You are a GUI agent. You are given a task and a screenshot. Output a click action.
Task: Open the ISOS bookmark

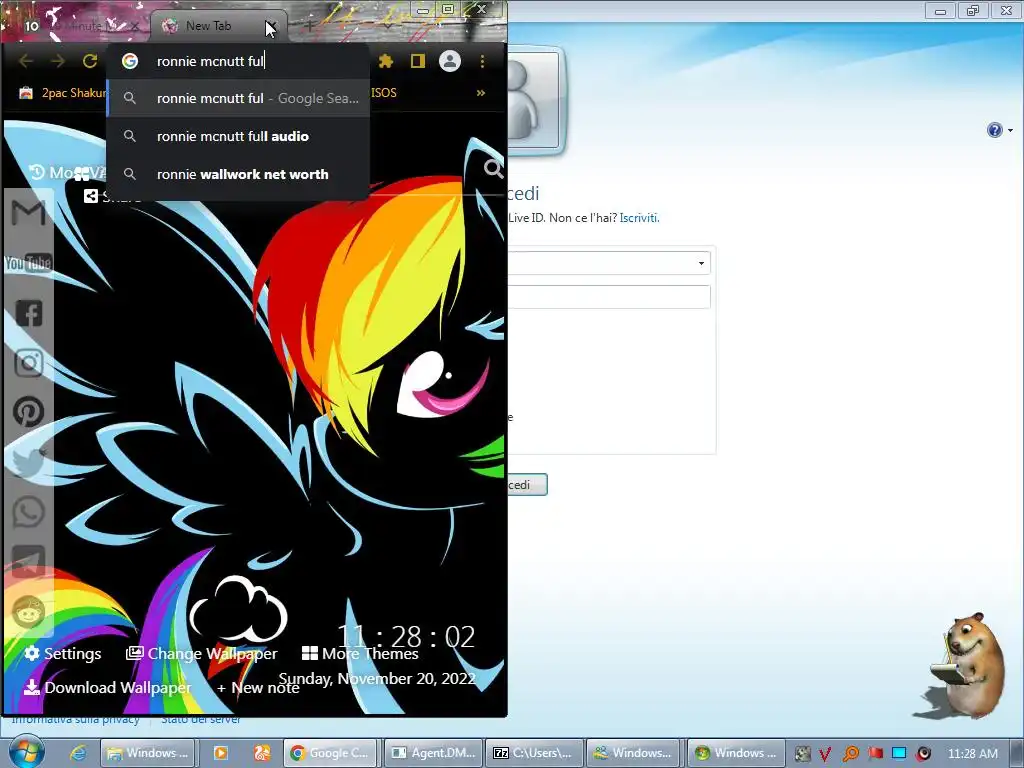coord(384,93)
